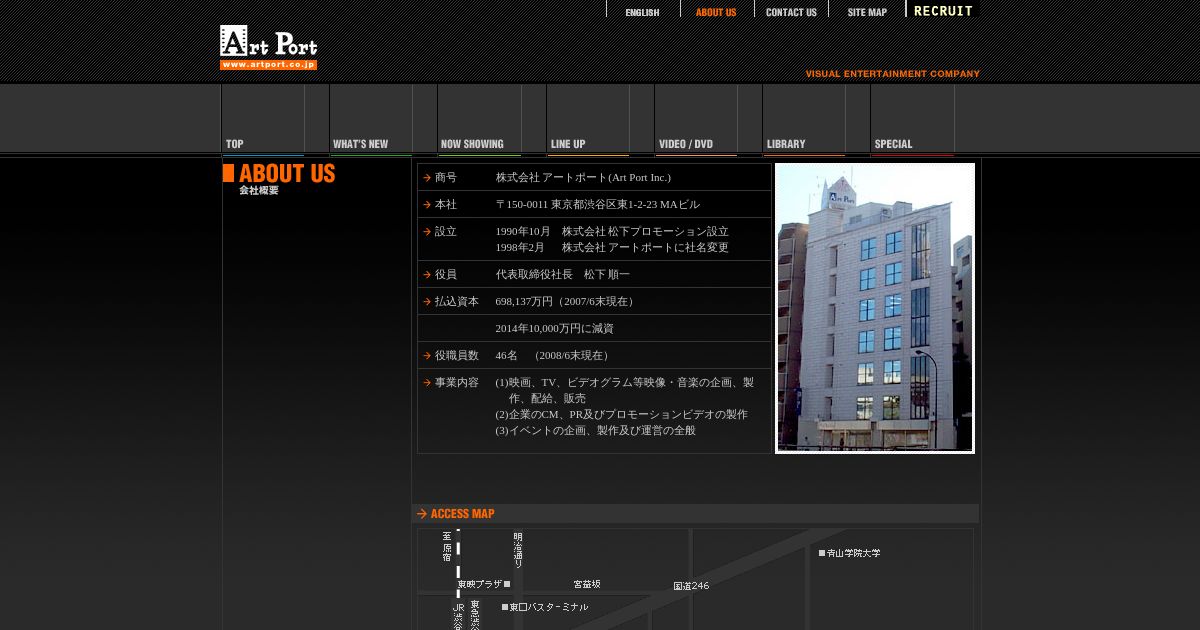1200x630 pixels.
Task: Click business item (2)企業のCM、PR
Action: coord(621,414)
